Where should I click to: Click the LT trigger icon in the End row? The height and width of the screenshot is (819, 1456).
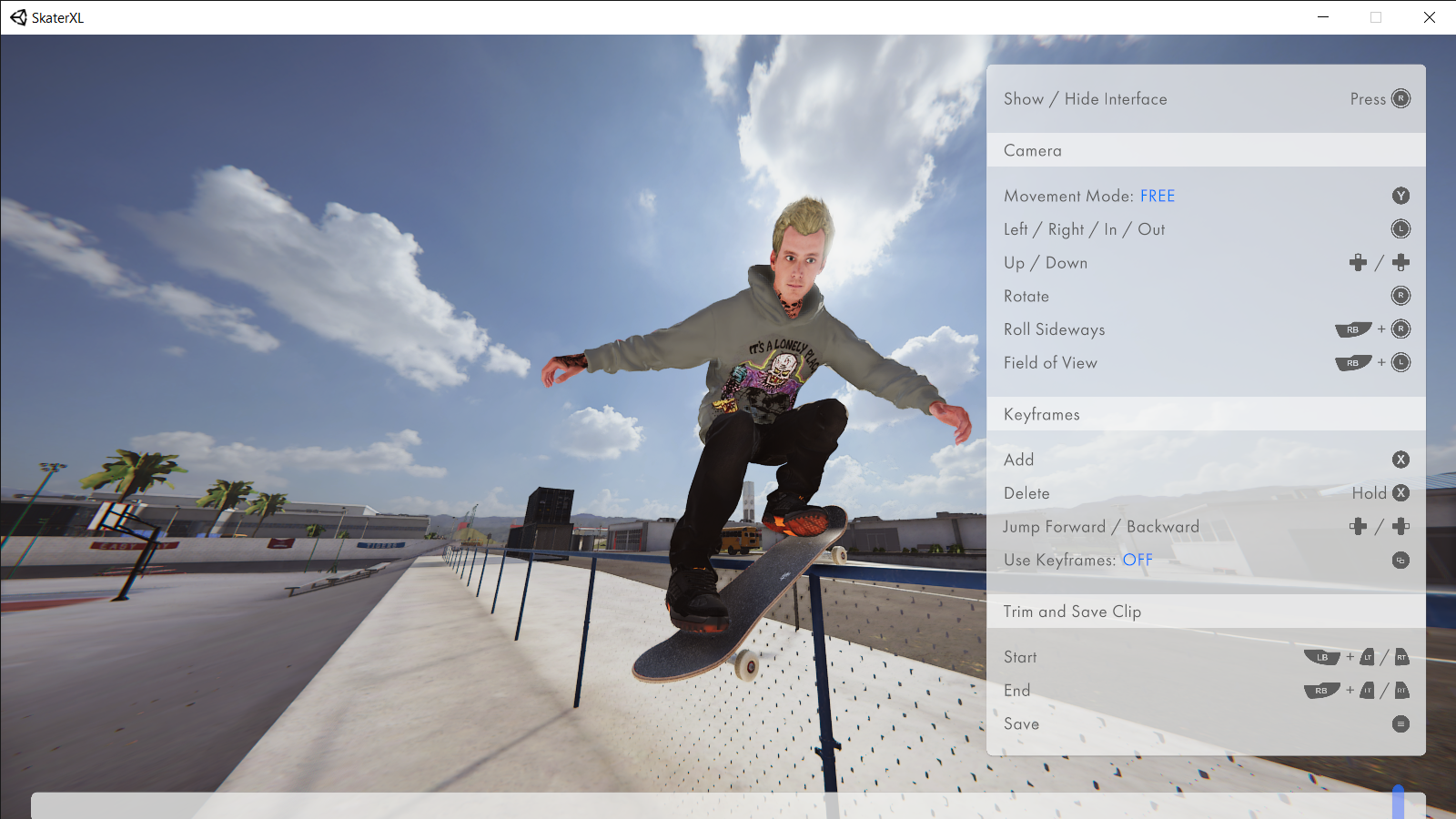(1367, 691)
